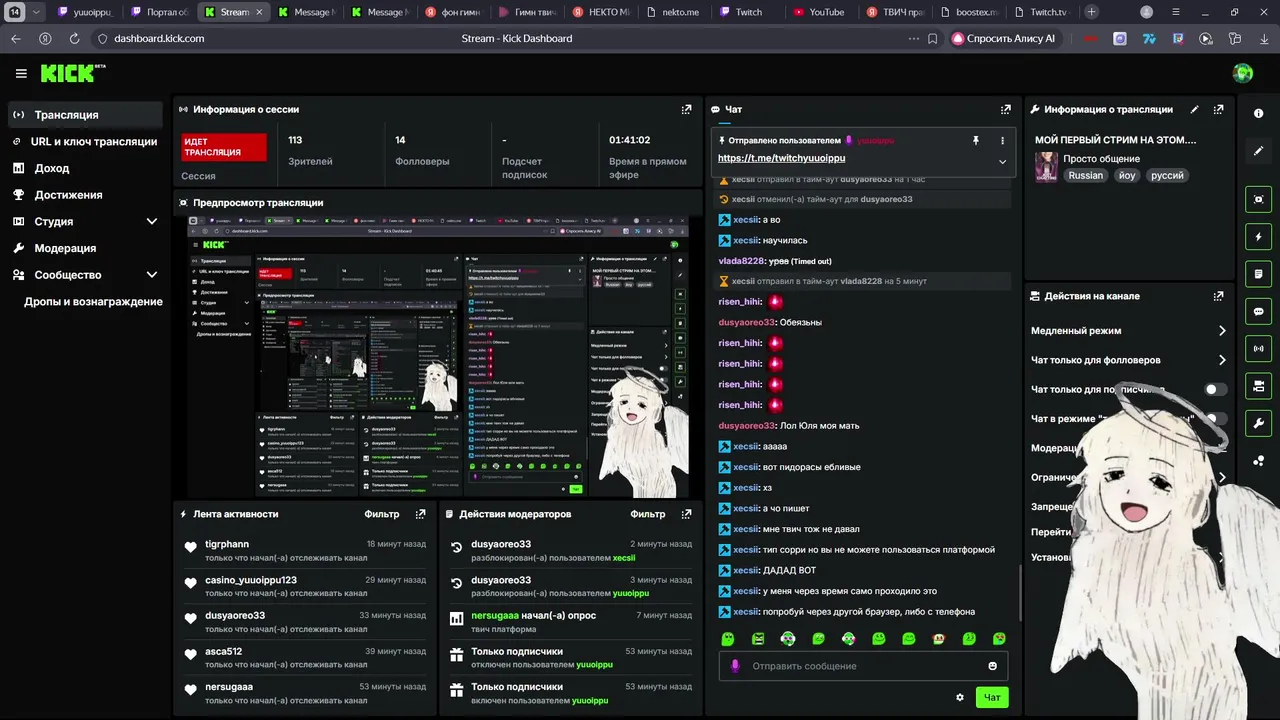
Task: Pop out the Stream preview panel
Action: [x=686, y=202]
